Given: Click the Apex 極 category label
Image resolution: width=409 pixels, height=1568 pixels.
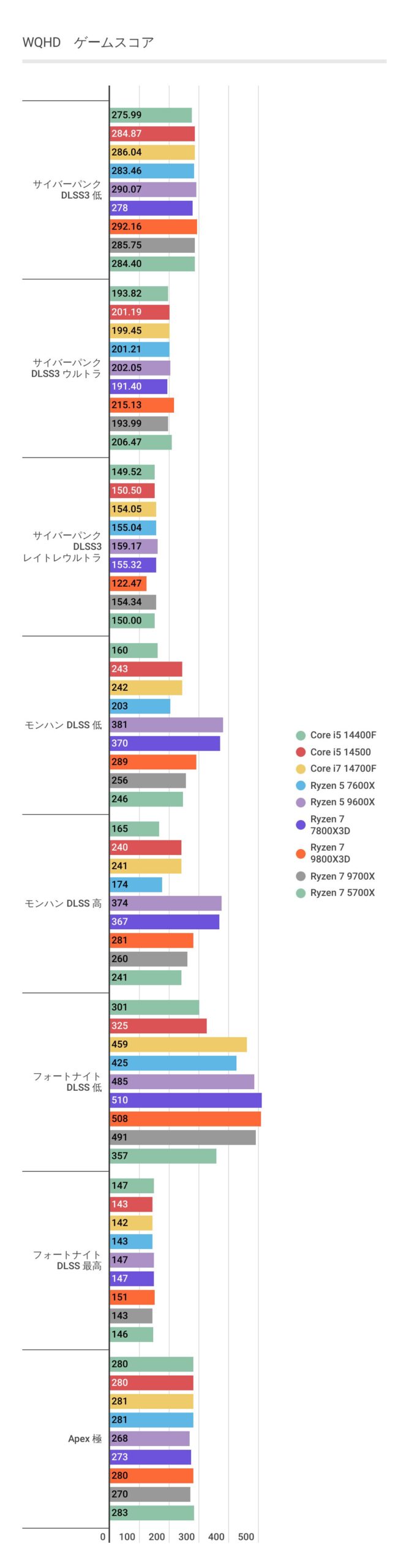Looking at the screenshot, I should [x=84, y=1439].
